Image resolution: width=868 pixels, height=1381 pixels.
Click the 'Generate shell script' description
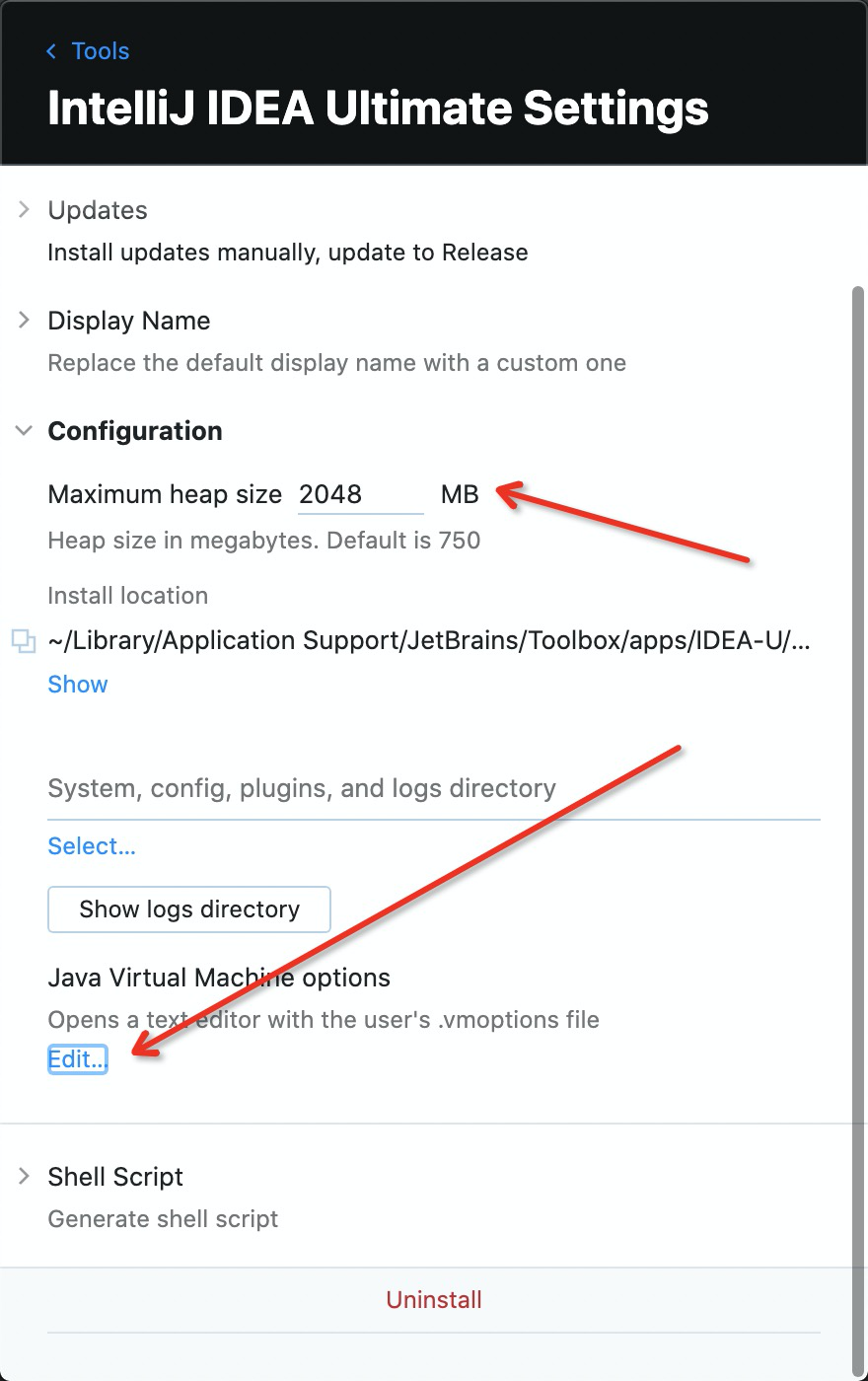(x=163, y=1219)
